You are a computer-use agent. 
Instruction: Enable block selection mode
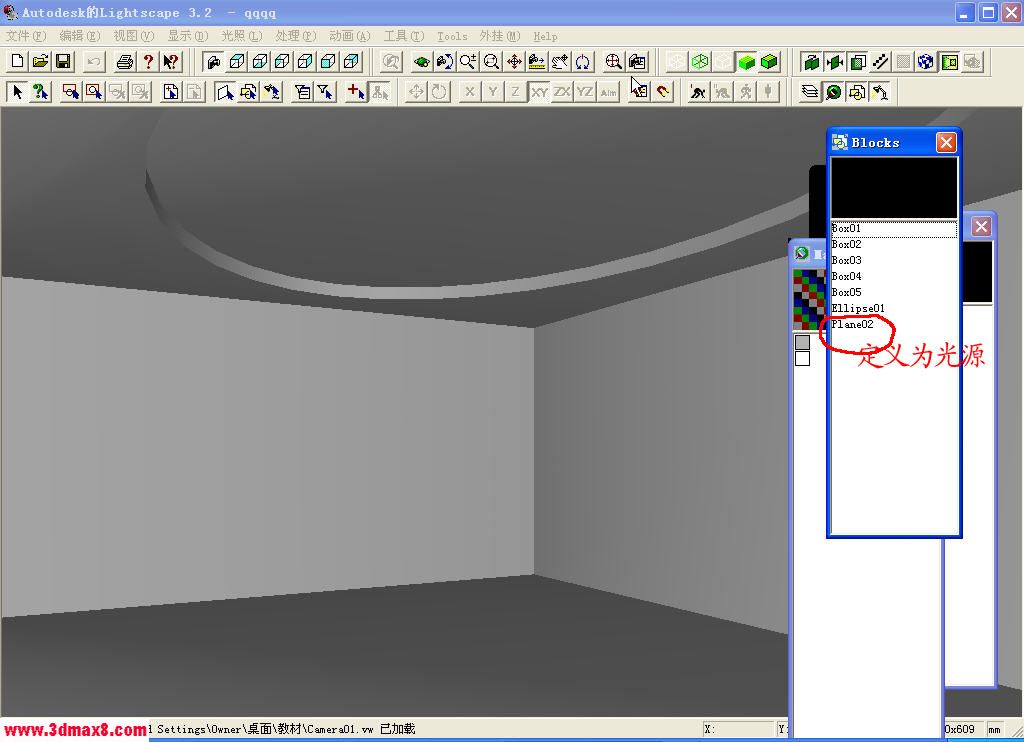coord(248,91)
